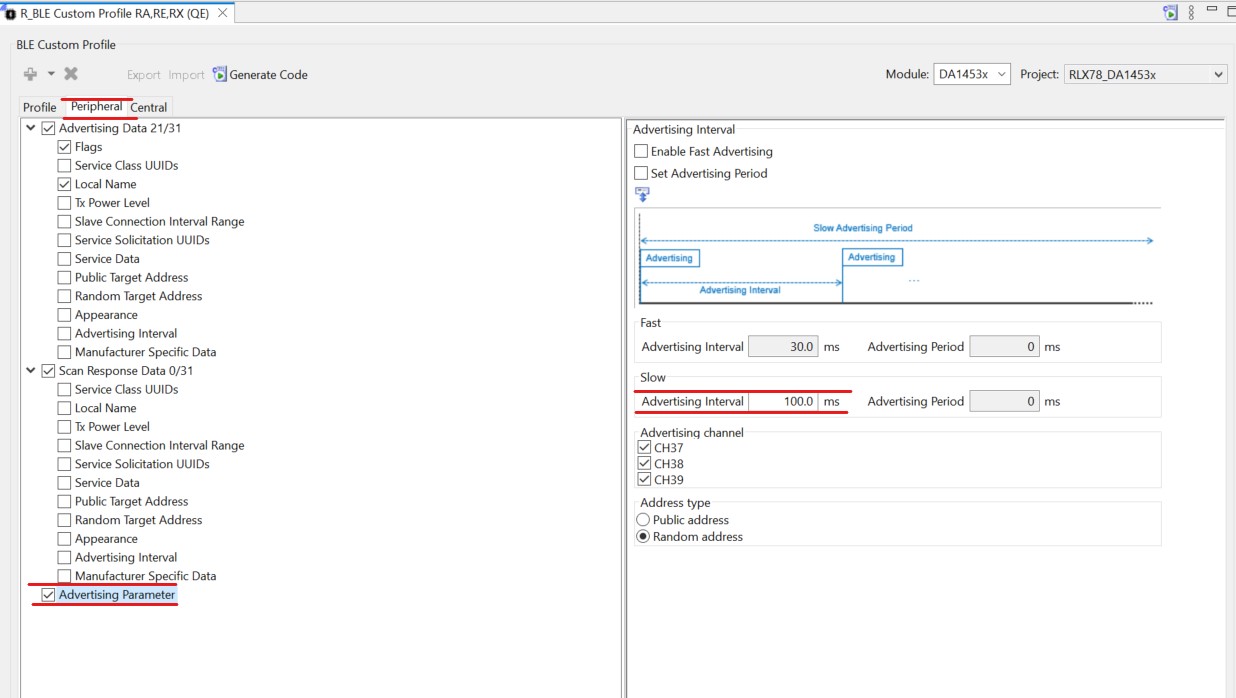Switch to the Central tab

pos(149,107)
